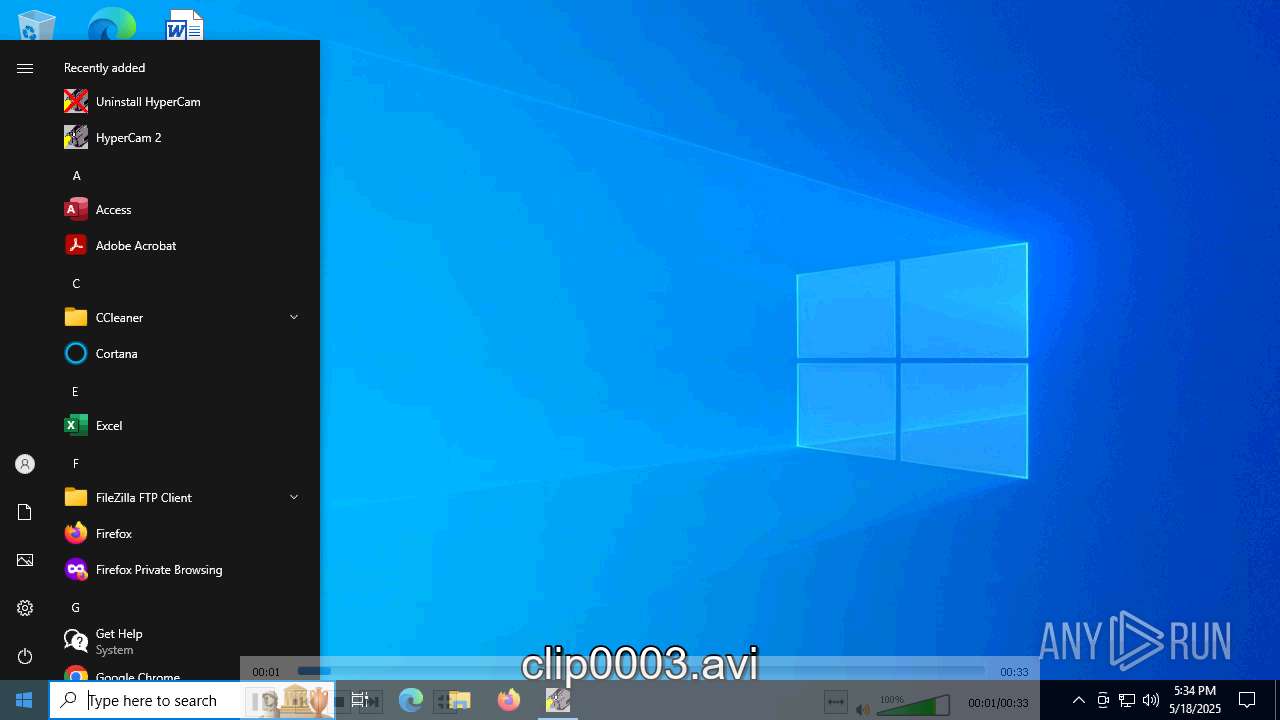Open Recycle Bin desktop icon

(x=37, y=24)
